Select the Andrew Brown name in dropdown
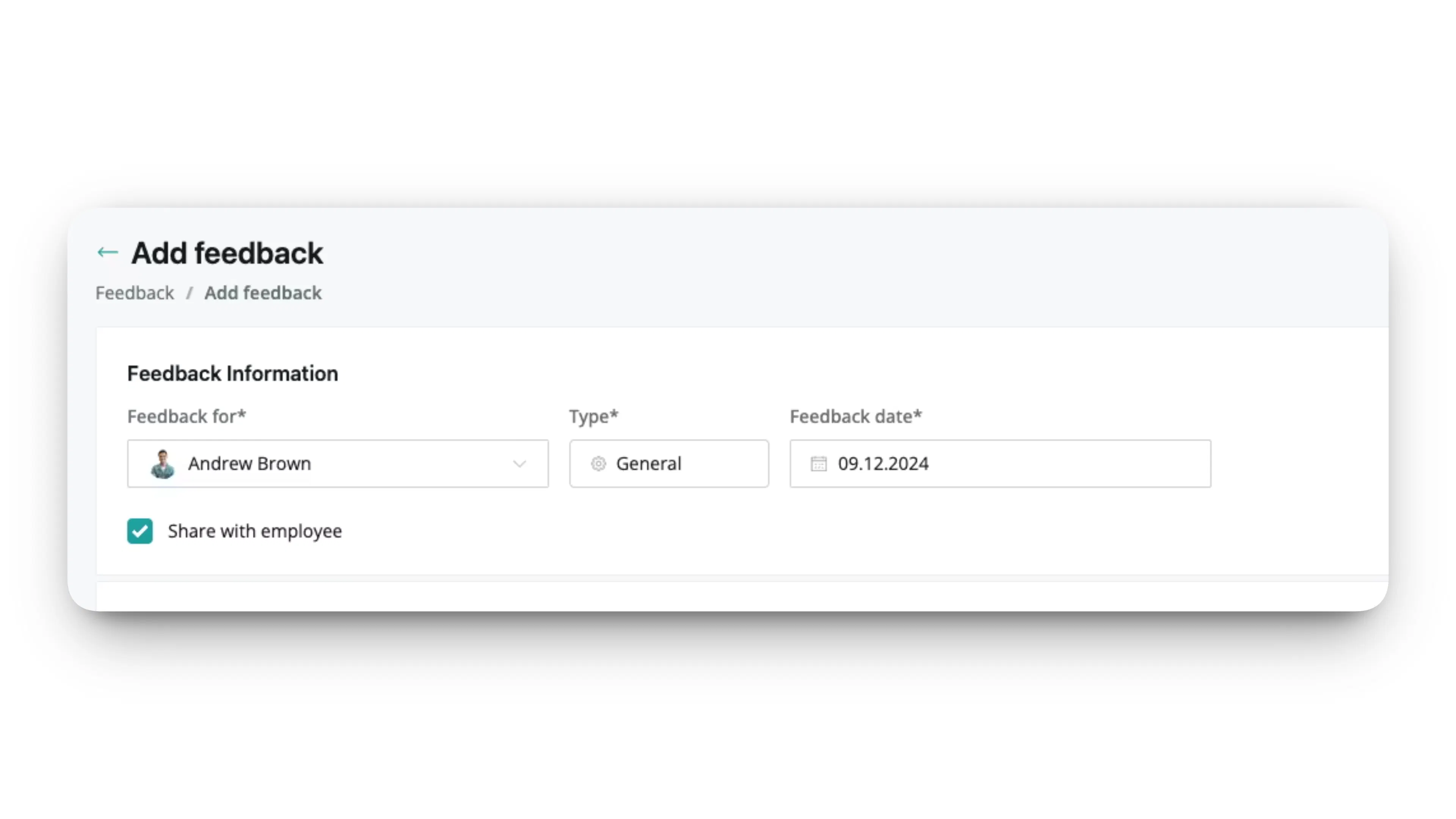 point(249,464)
